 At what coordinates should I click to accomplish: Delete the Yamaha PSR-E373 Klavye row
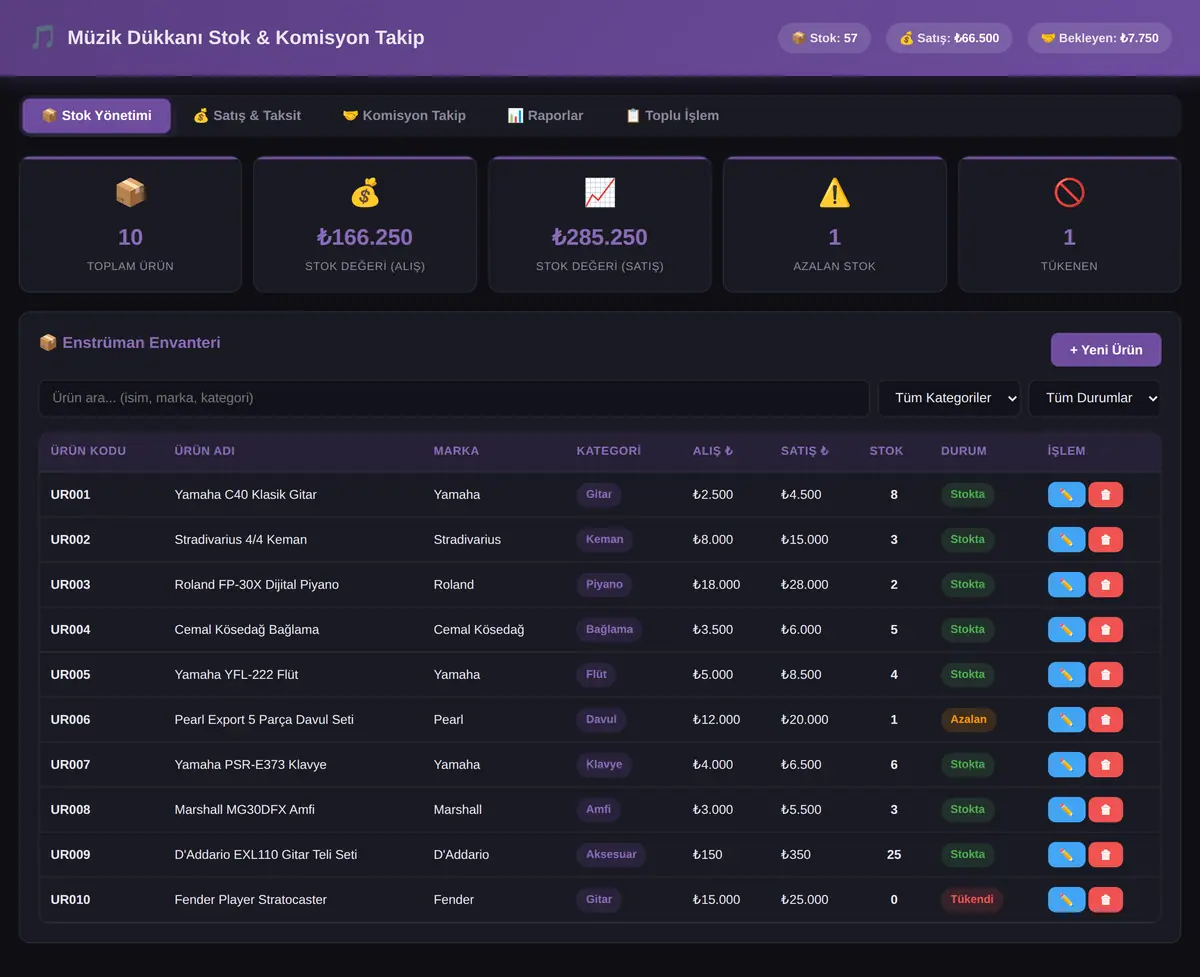[1105, 765]
